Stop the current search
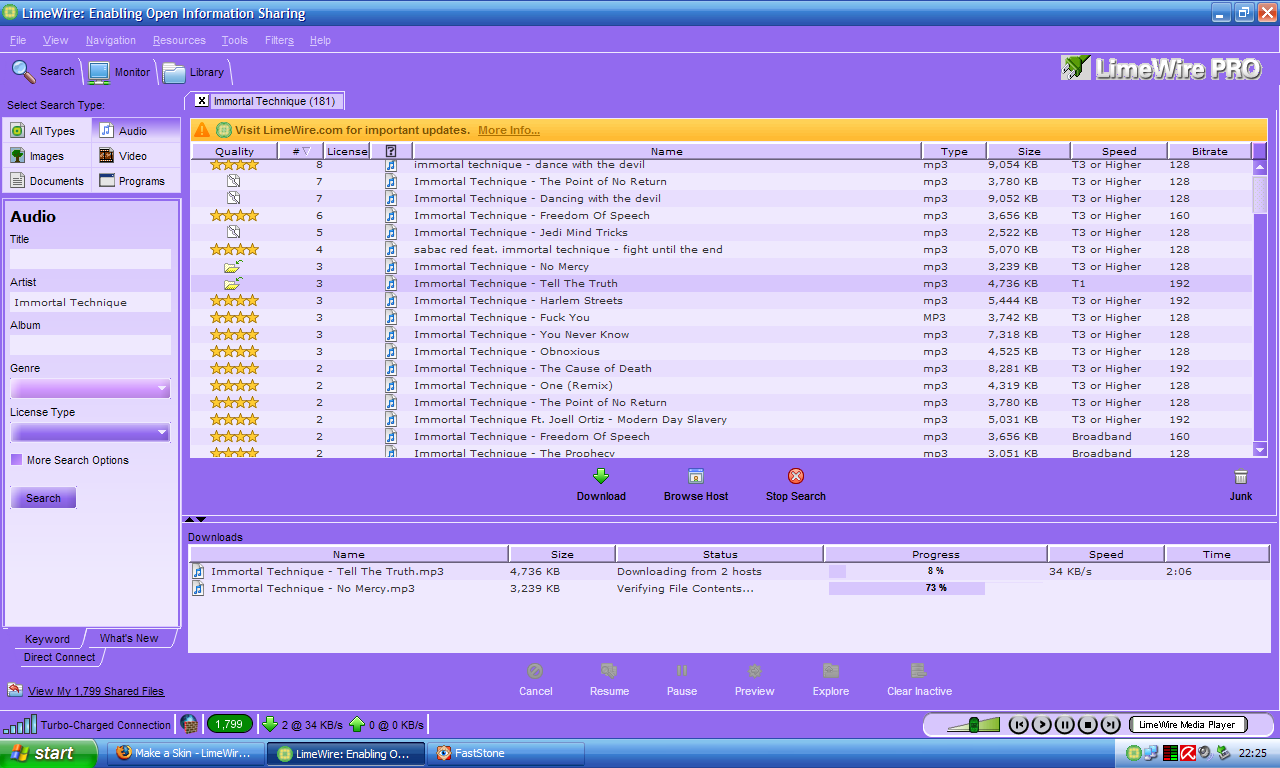1280x768 pixels. pyautogui.click(x=796, y=485)
